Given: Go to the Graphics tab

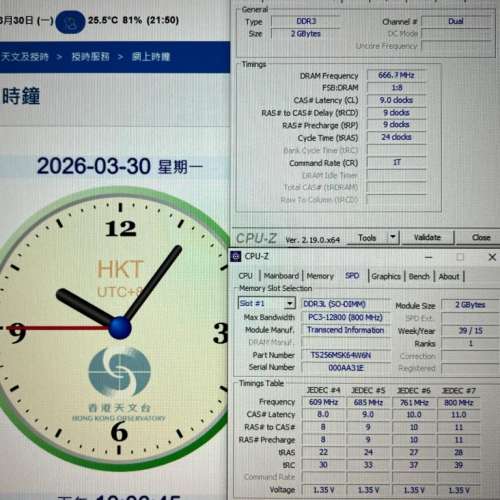Looking at the screenshot, I should tap(386, 276).
